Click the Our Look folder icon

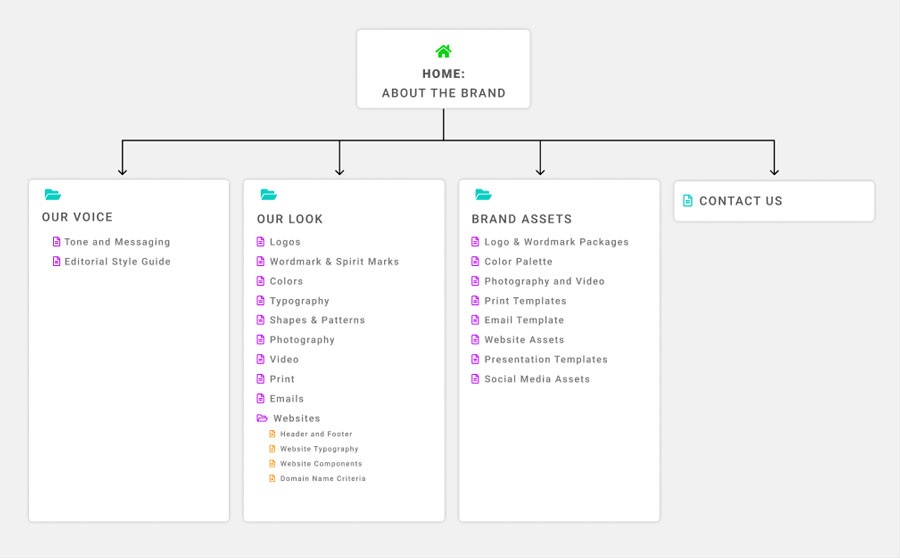[x=269, y=195]
